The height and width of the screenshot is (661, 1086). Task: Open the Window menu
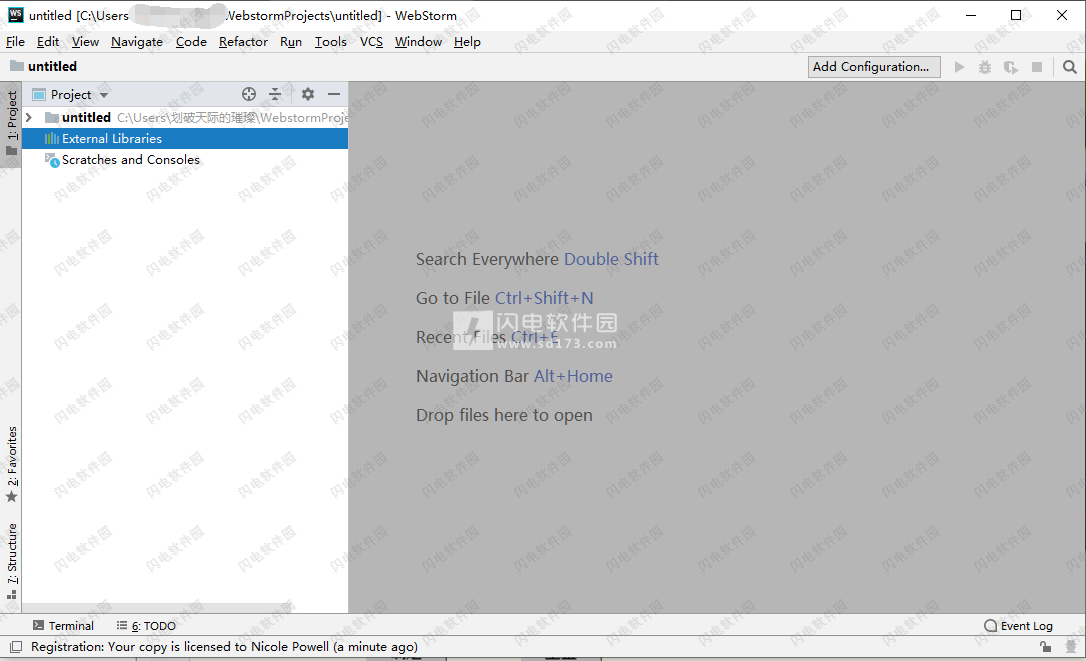[418, 42]
